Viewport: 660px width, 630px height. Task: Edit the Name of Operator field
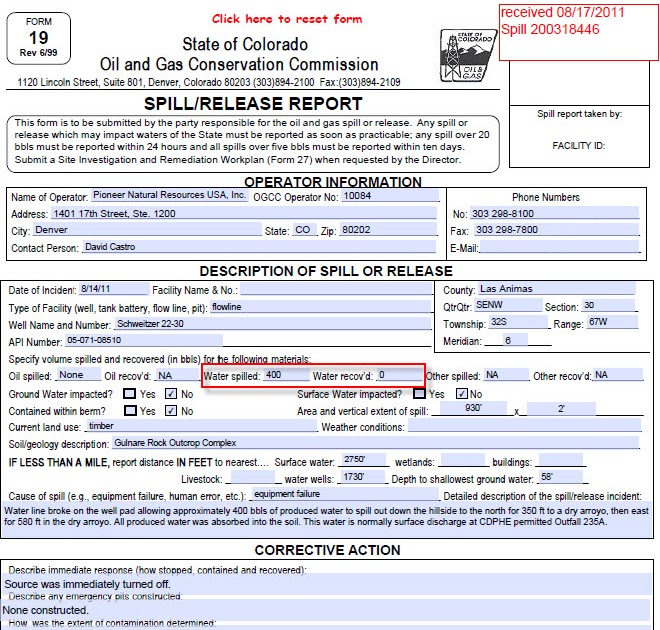(169, 195)
